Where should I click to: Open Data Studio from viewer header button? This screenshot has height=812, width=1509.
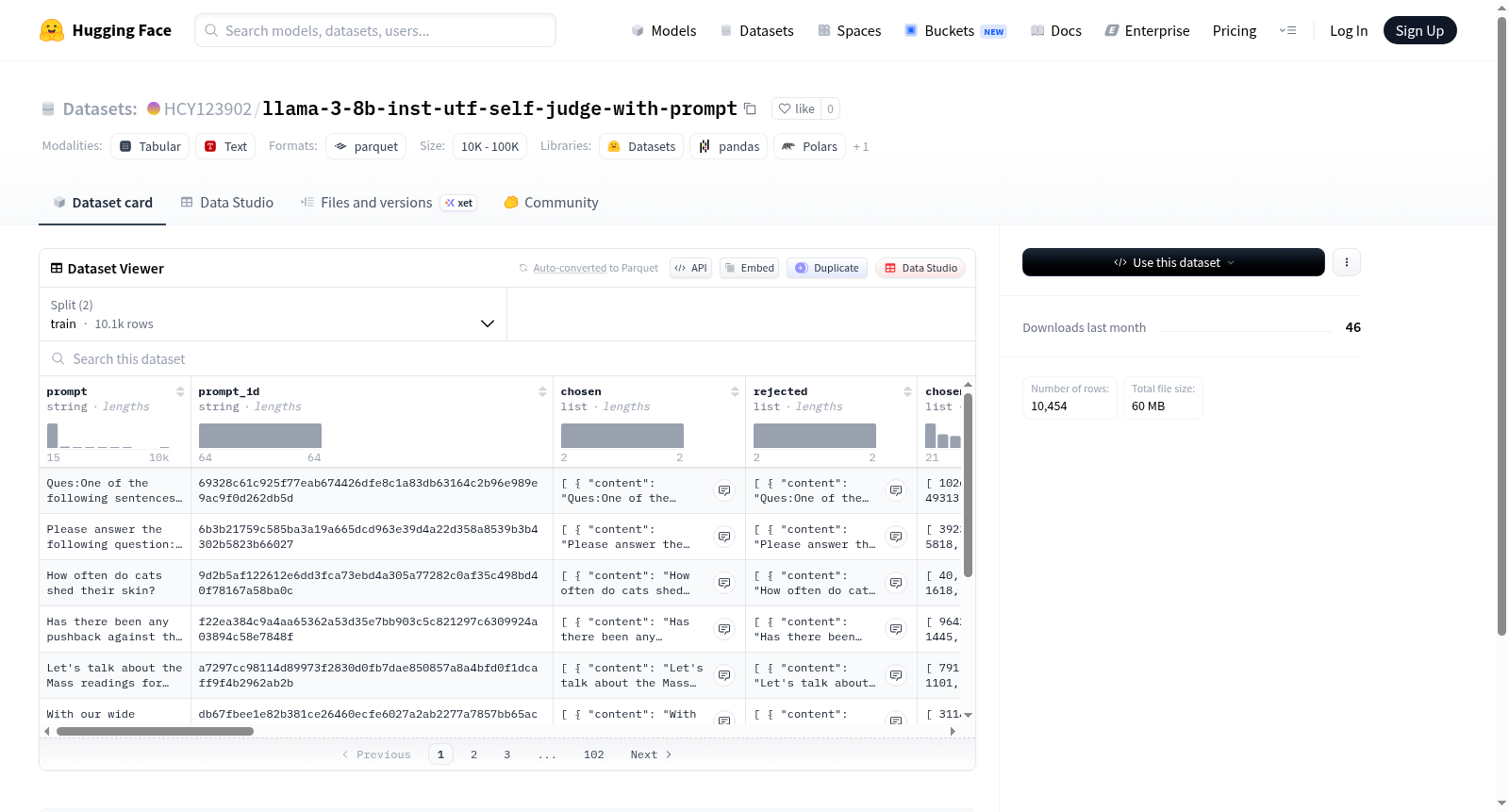[920, 268]
